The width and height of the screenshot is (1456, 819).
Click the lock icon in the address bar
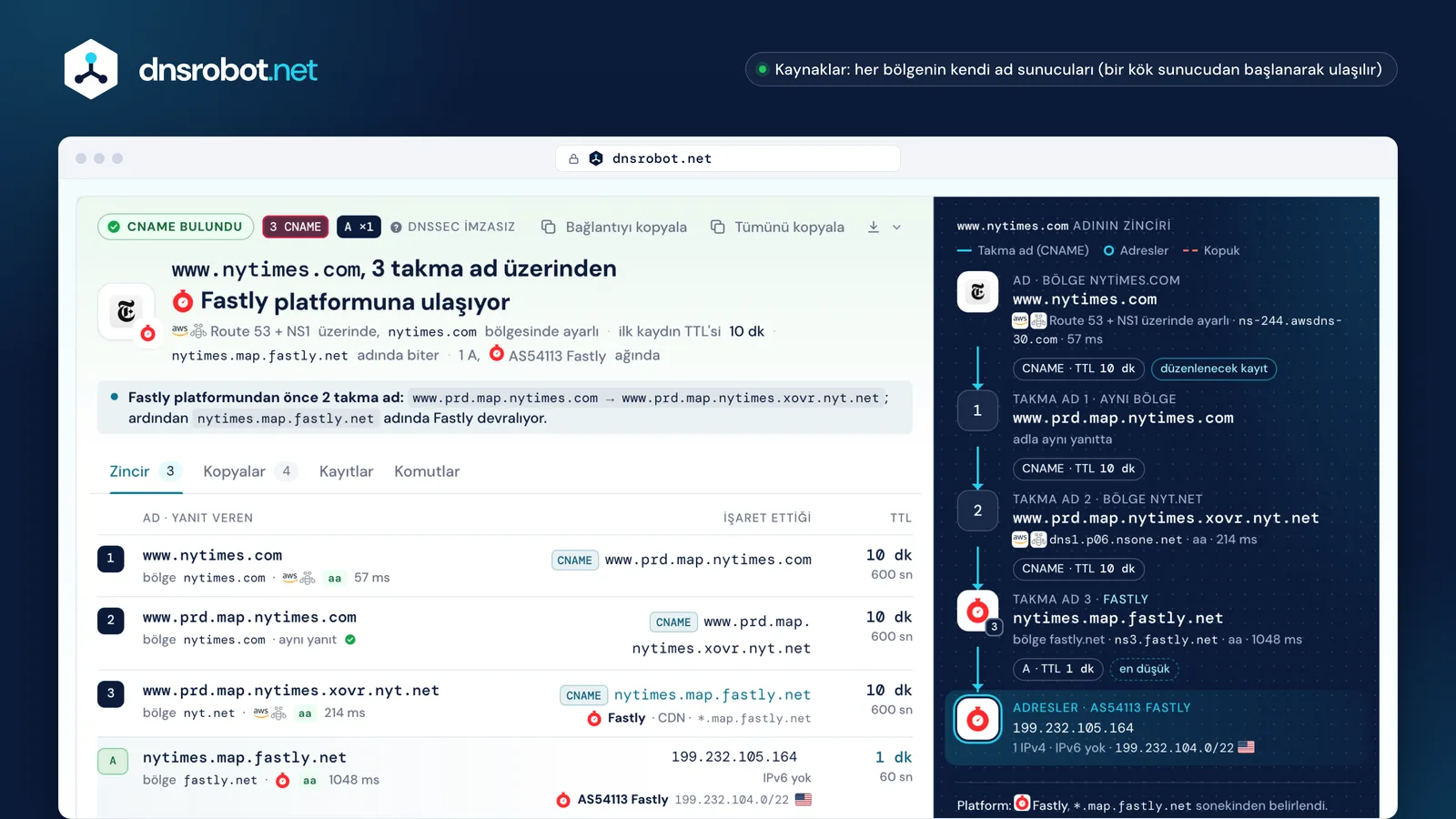573,159
